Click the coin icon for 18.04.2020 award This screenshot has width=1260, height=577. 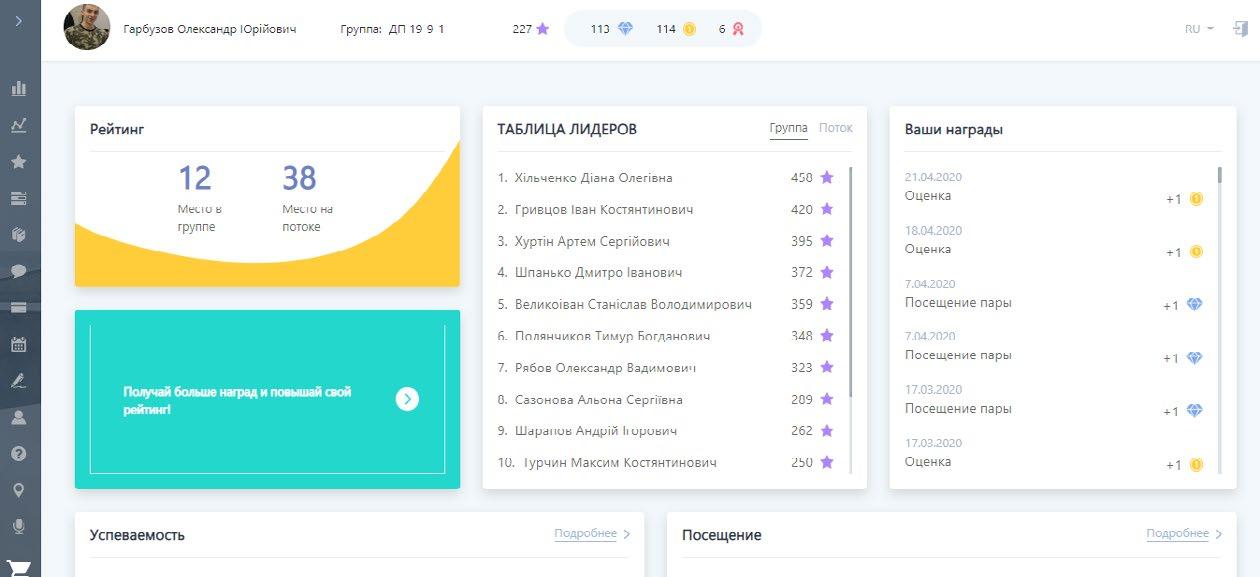1196,252
